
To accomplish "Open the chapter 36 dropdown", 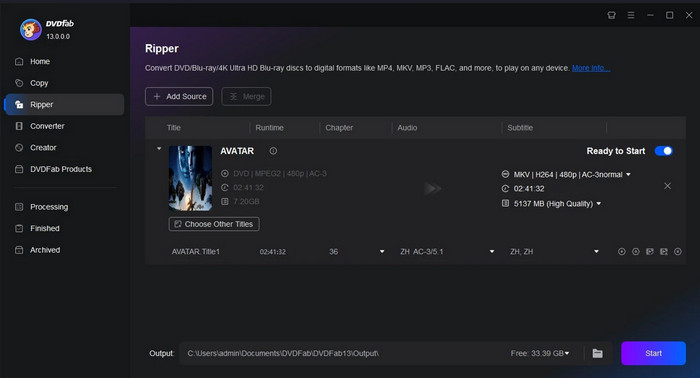I will (382, 252).
